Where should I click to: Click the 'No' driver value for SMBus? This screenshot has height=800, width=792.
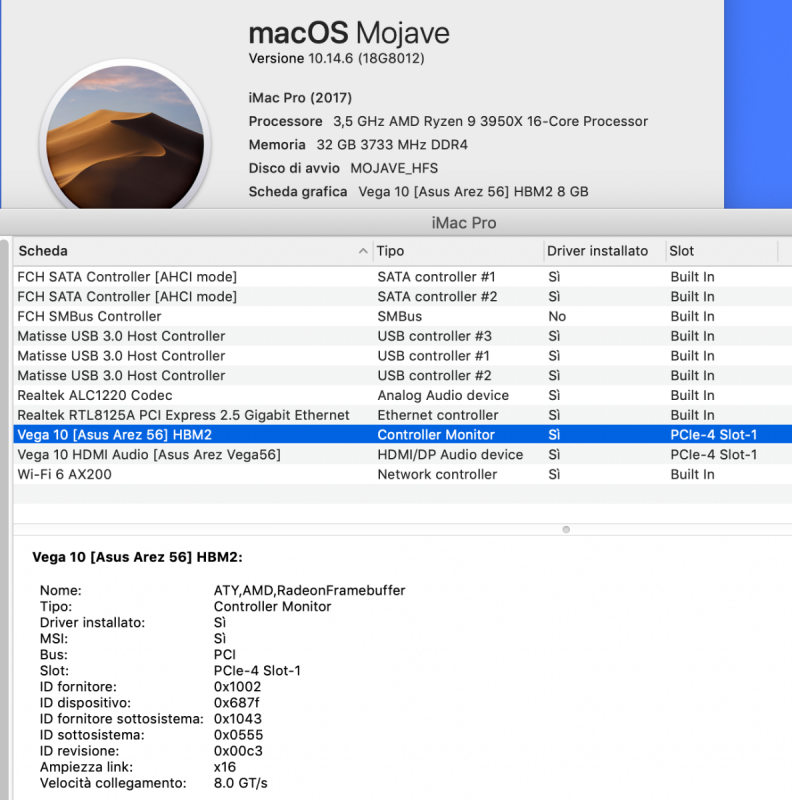[x=557, y=317]
